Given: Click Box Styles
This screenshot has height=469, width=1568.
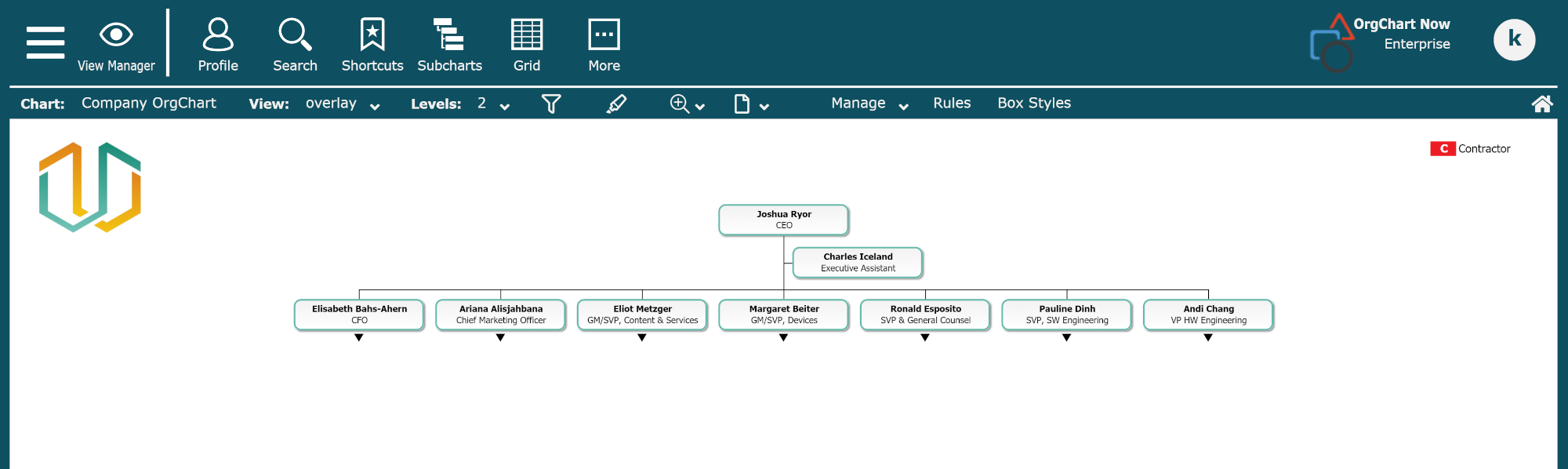Looking at the screenshot, I should (x=1033, y=104).
